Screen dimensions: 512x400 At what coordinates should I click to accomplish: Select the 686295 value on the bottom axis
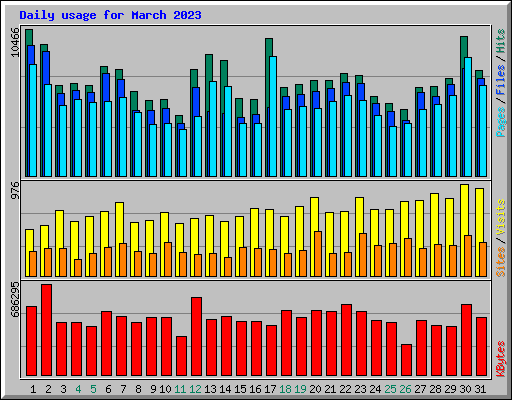(15, 300)
